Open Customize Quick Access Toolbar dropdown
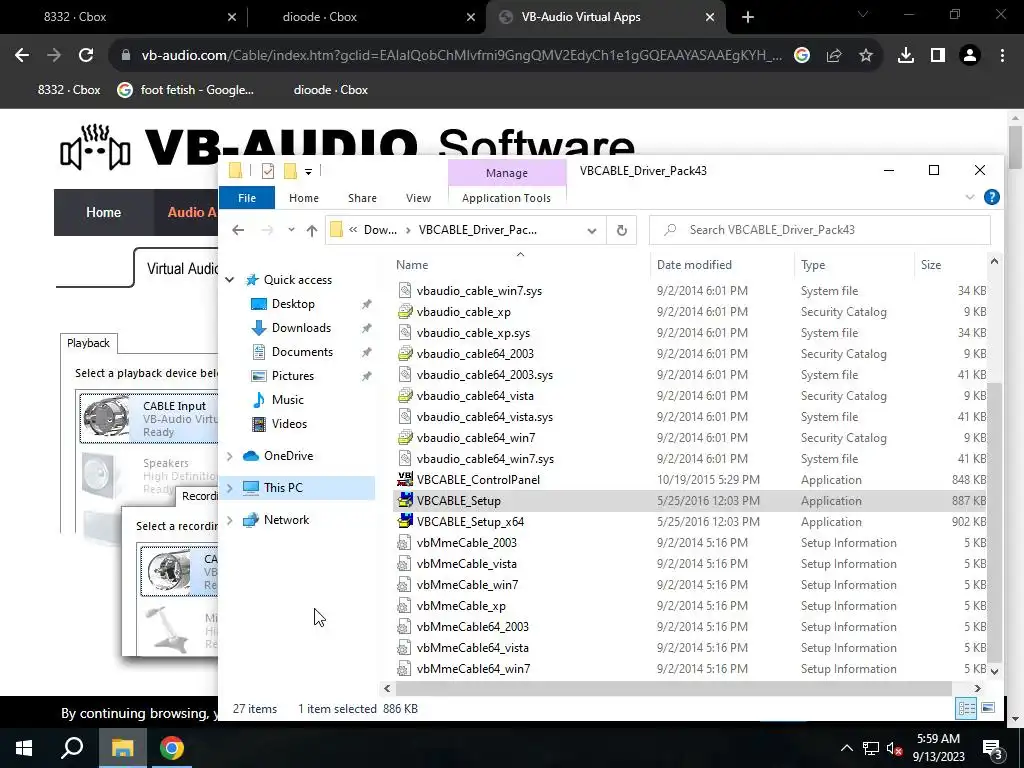The image size is (1024, 768). 308,172
